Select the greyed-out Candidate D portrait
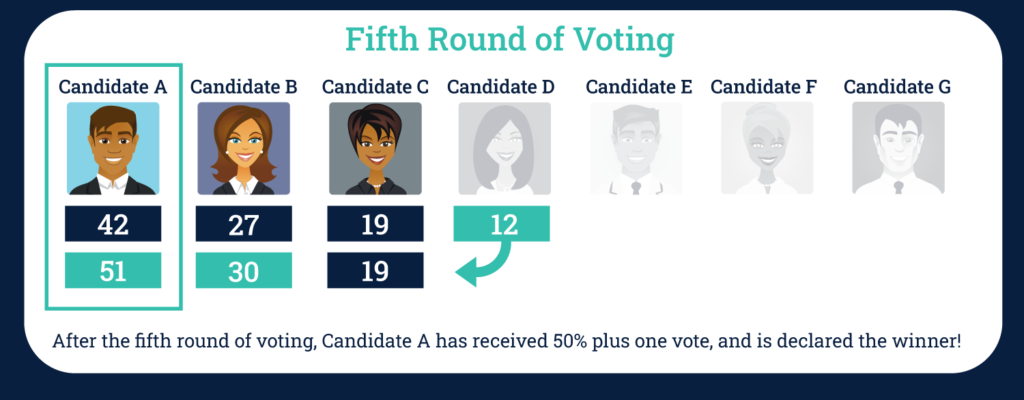This screenshot has height=400, width=1024. 504,148
